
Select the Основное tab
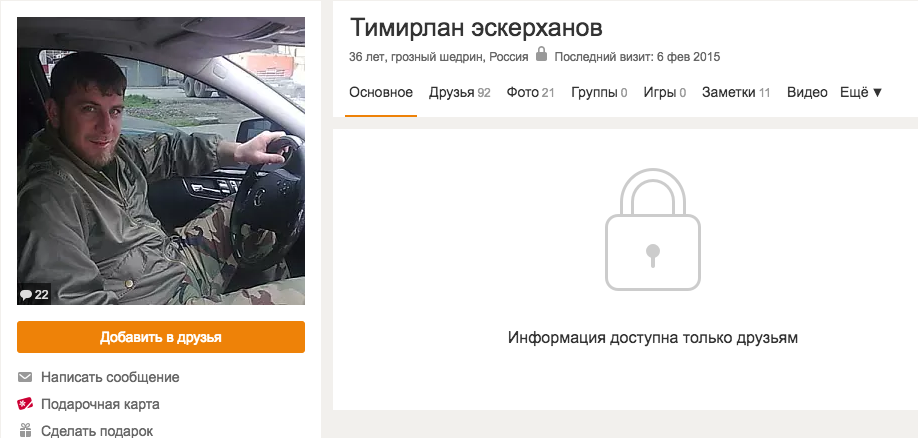pos(381,92)
